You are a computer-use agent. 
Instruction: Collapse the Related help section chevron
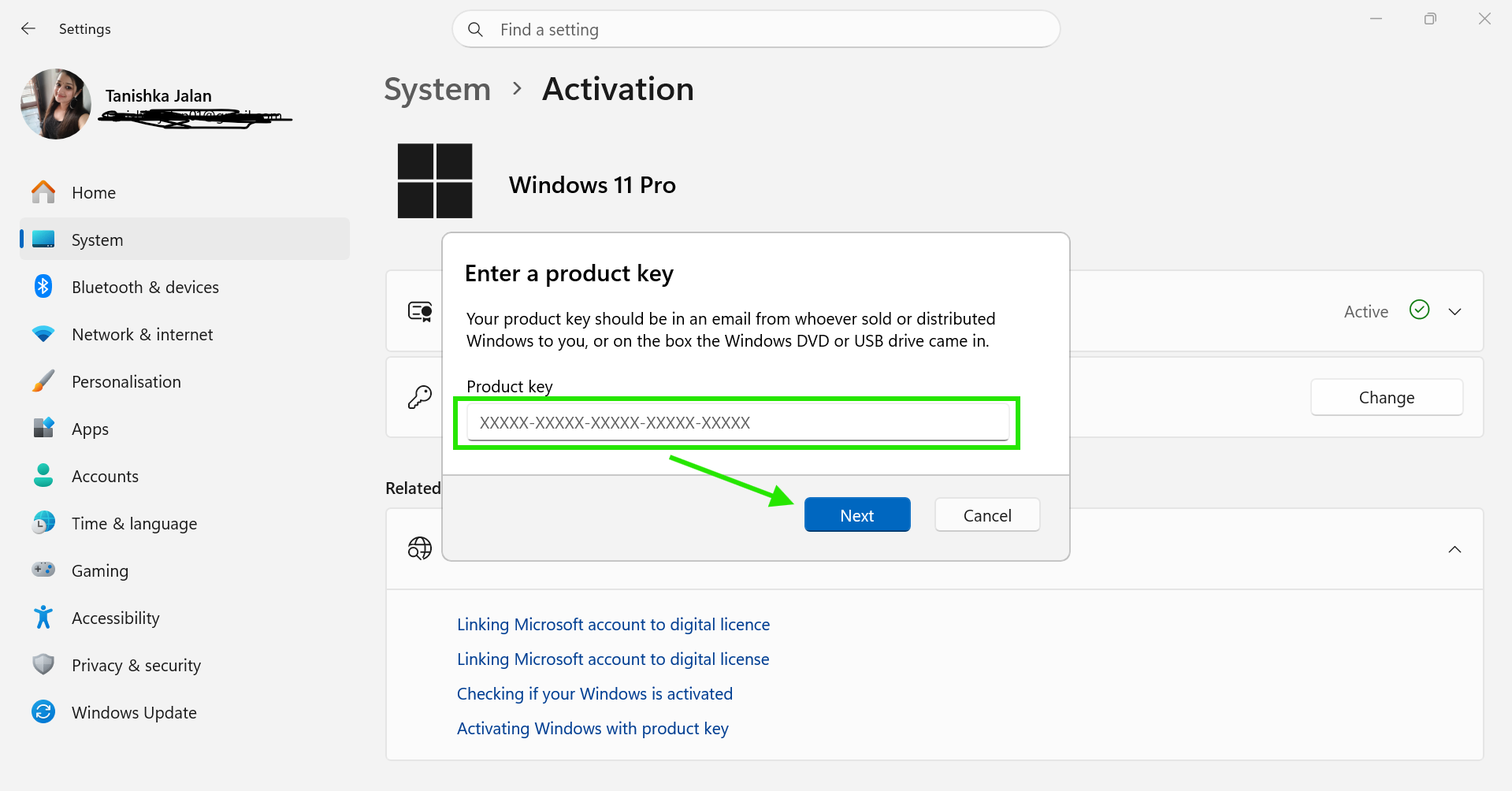[1454, 549]
